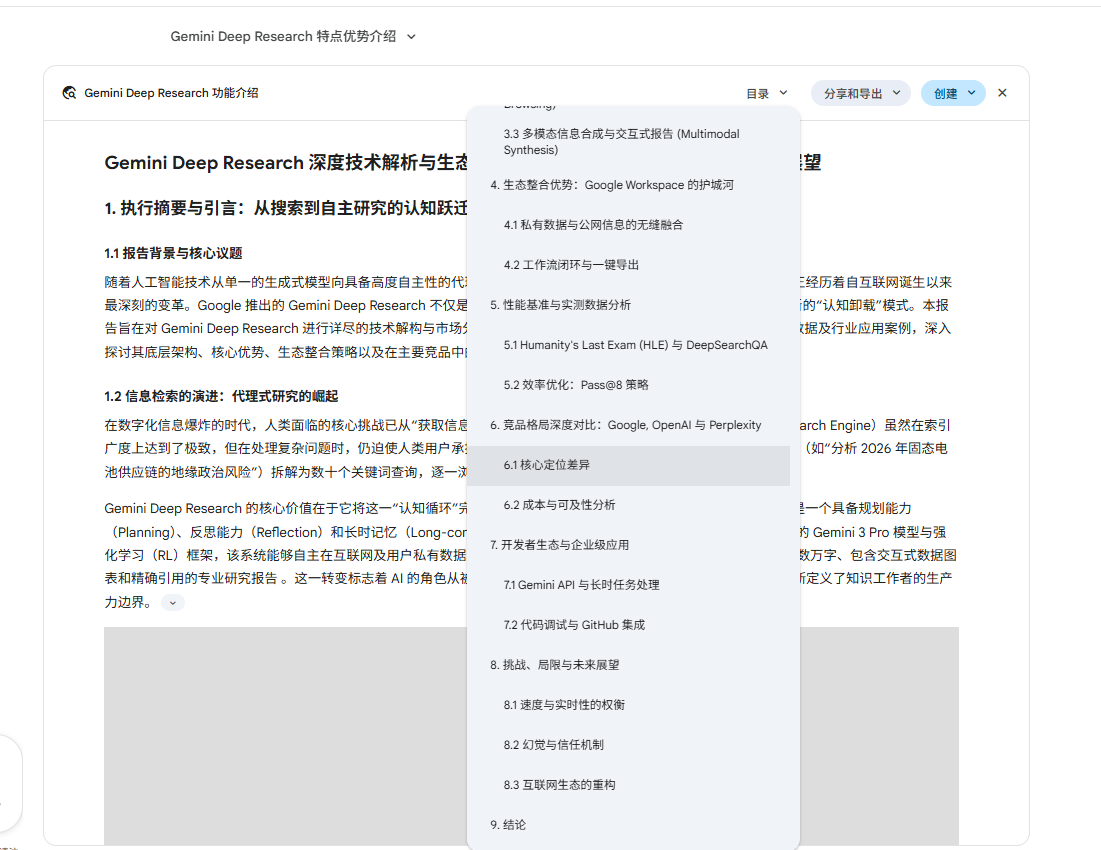This screenshot has height=850, width=1101.
Task: Go to section 4. 生态整合优势
Action: coord(628,185)
